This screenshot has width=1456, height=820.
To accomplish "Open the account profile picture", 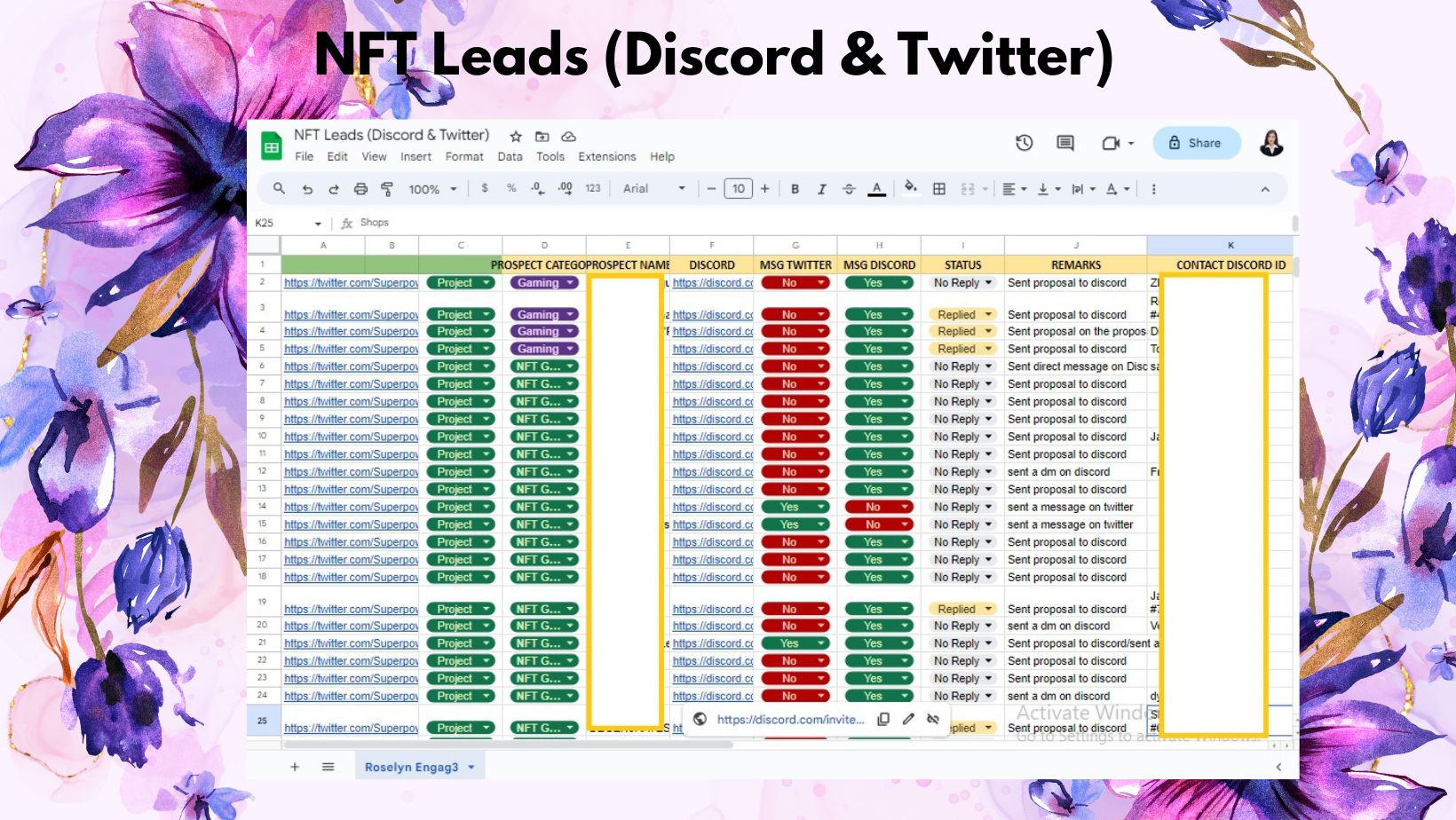I will (x=1271, y=143).
